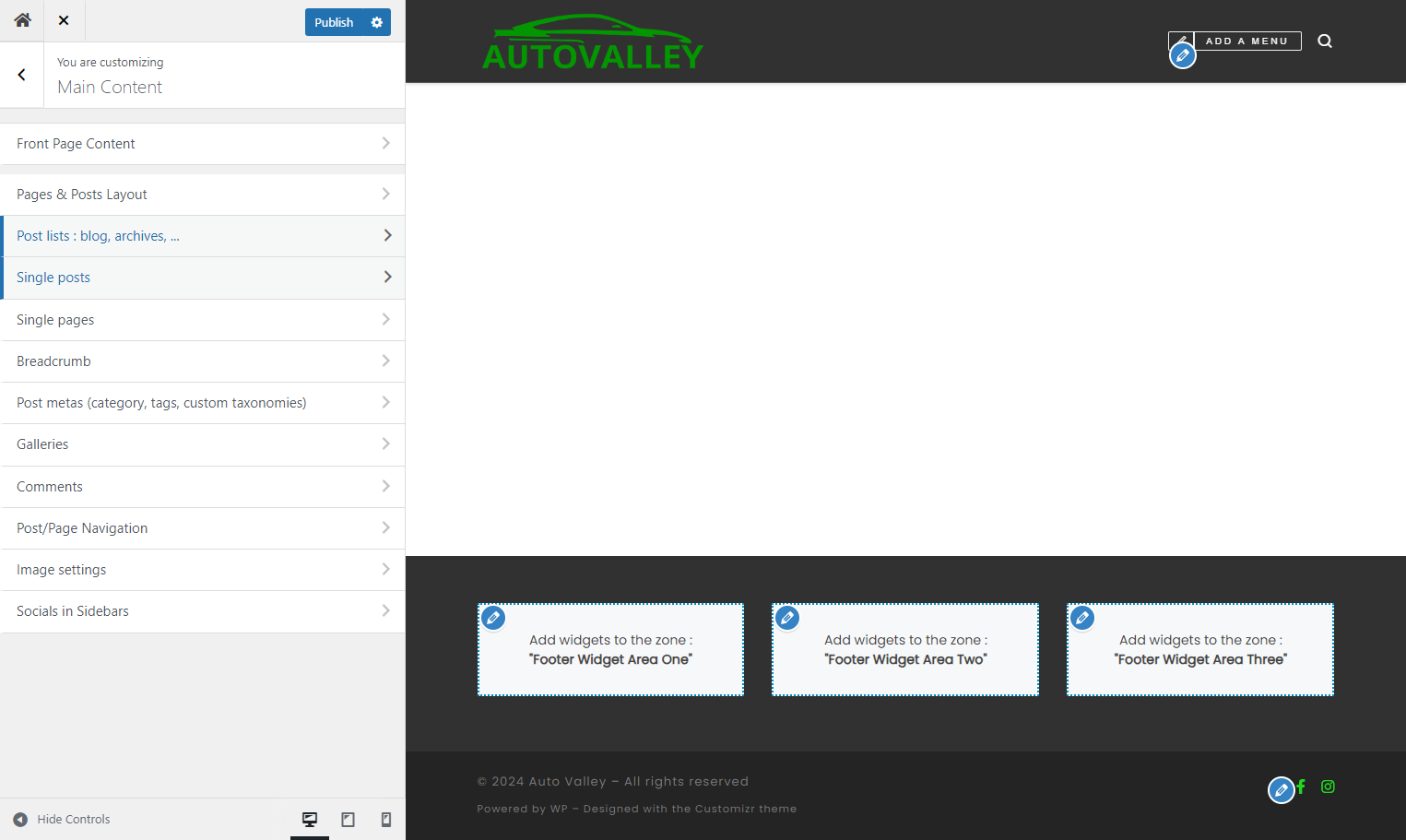
Task: Open the Instagram social icon in footer
Action: click(x=1328, y=787)
